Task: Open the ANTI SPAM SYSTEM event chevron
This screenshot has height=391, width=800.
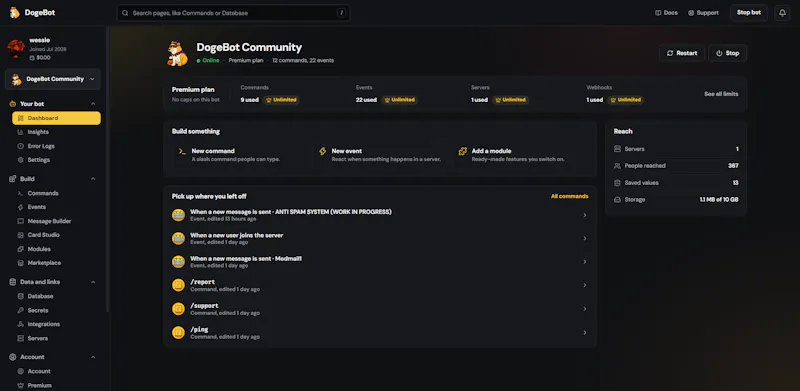Action: [x=585, y=215]
